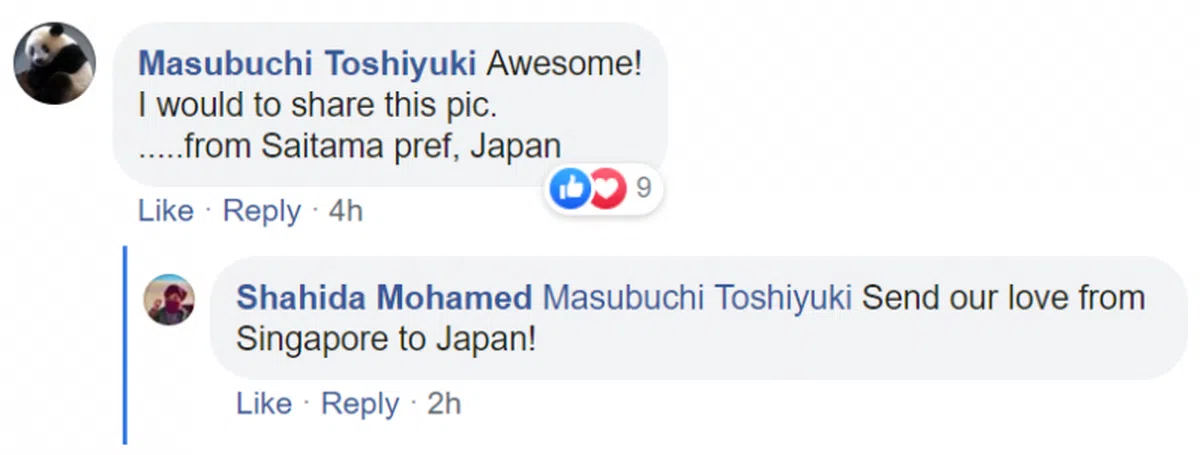Screen dimensions: 1200x455
Task: Like Masubuchi Toshiyuki's comment
Action: [x=165, y=211]
